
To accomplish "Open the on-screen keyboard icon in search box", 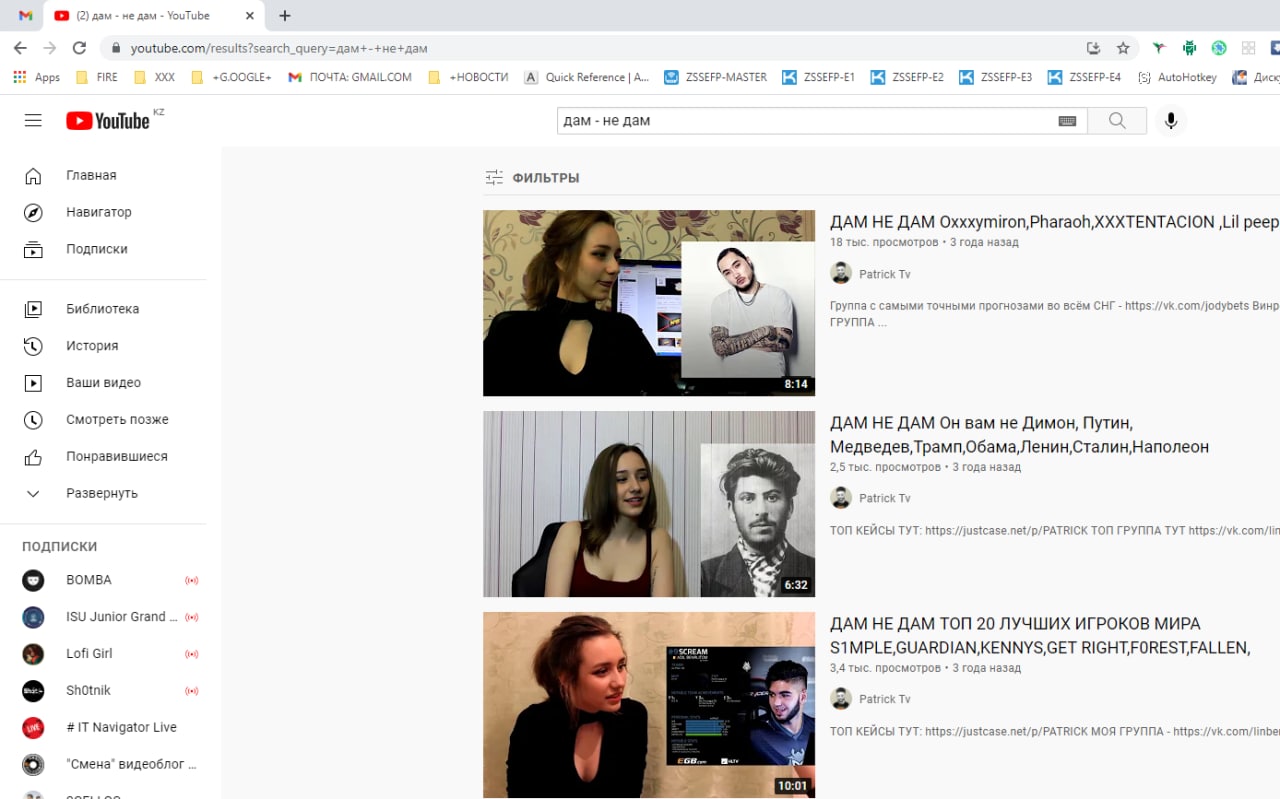I will coord(1067,121).
